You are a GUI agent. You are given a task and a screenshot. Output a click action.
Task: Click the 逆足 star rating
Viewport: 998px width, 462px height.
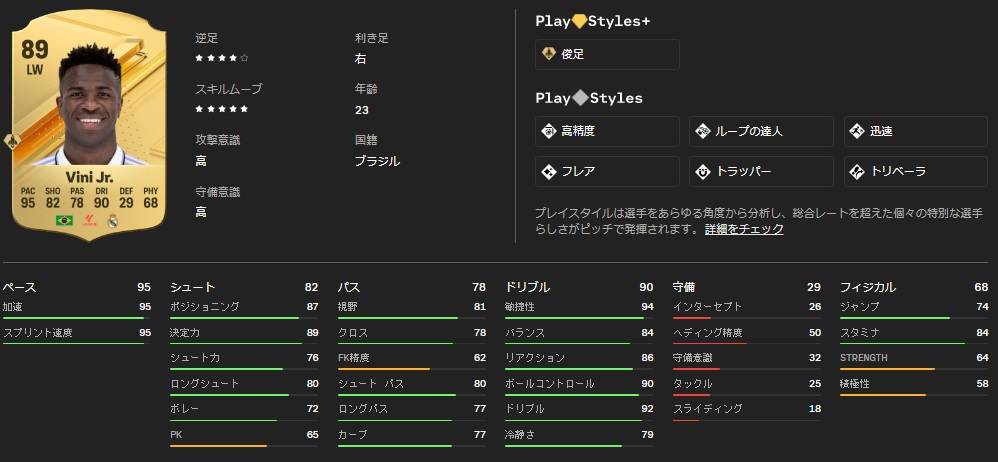pyautogui.click(x=222, y=57)
